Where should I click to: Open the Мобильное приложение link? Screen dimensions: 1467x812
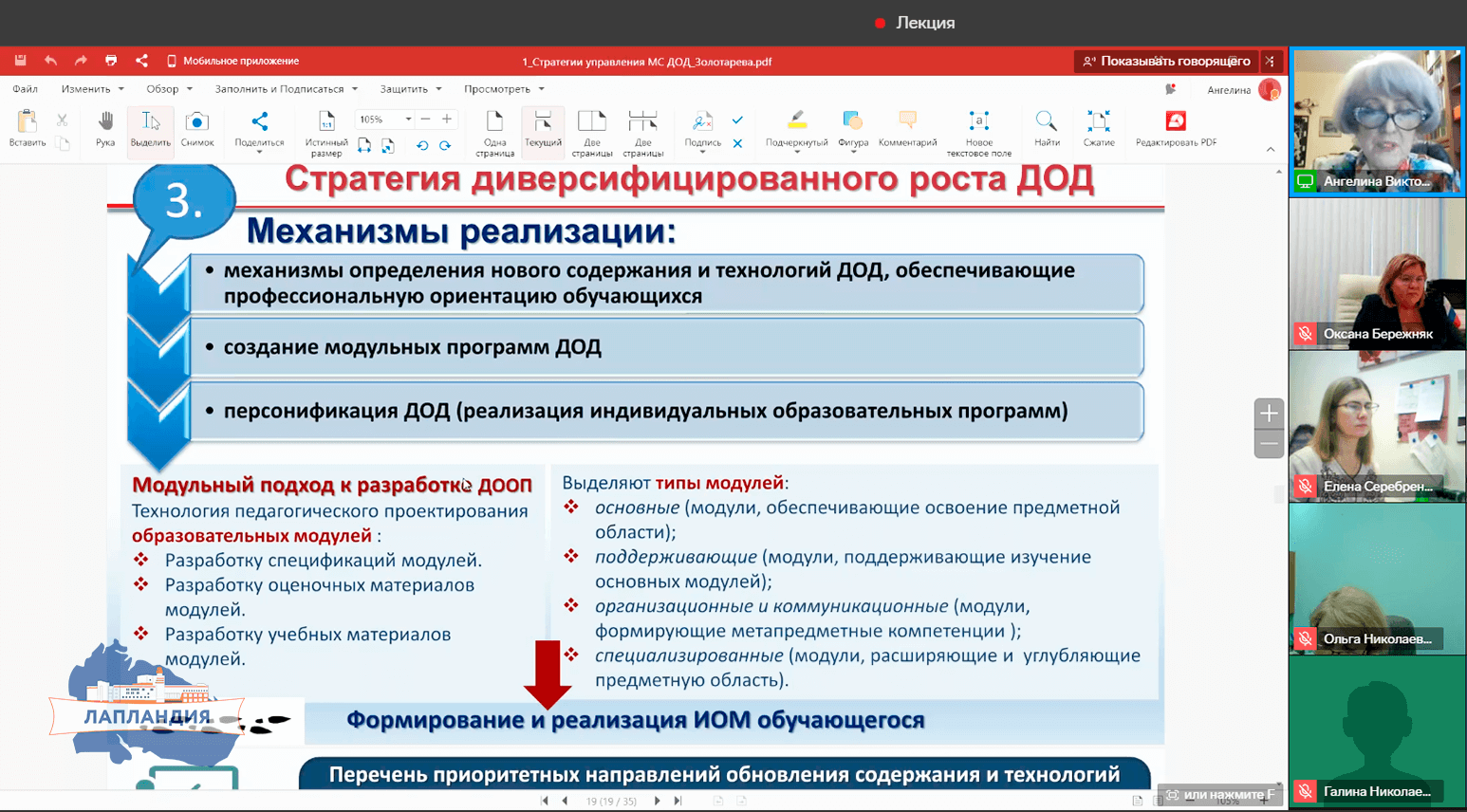233,61
